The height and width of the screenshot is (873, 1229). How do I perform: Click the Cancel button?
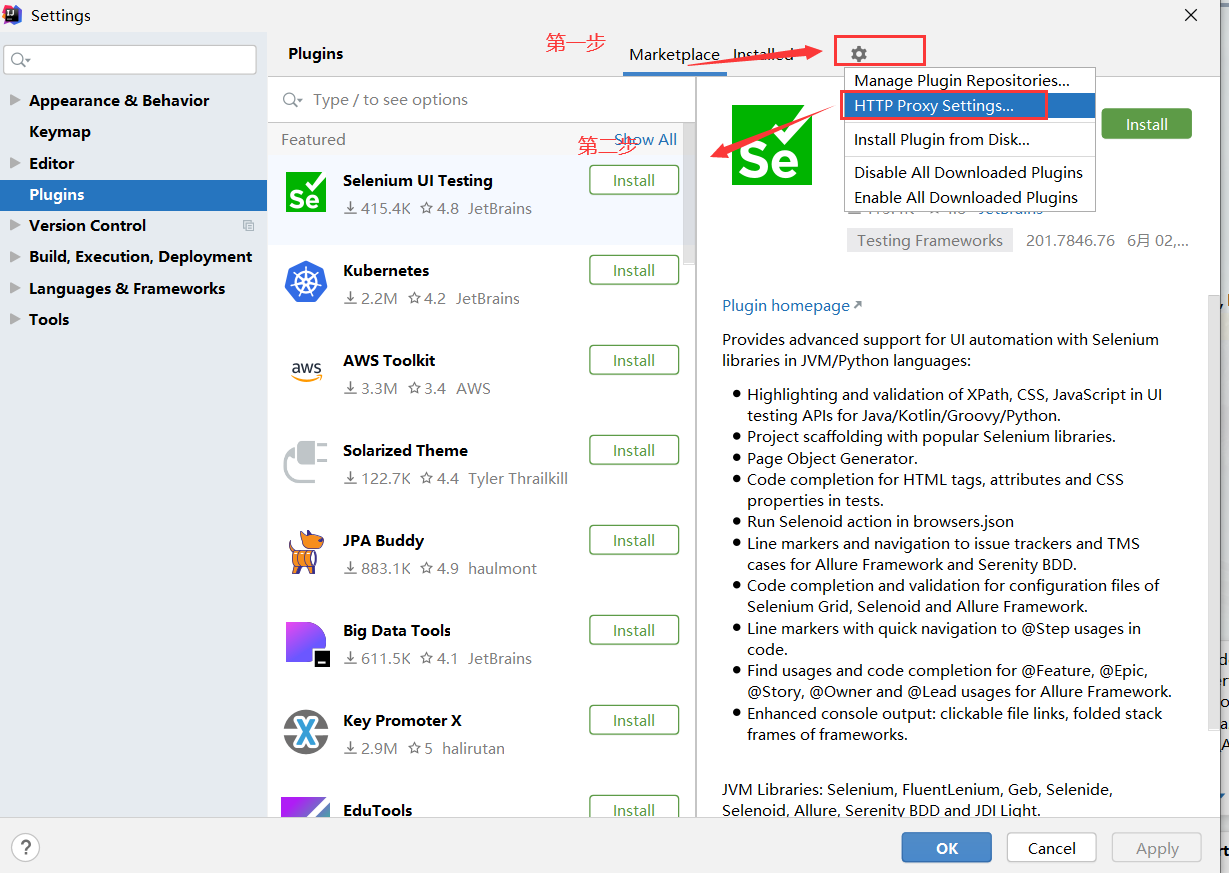pyautogui.click(x=1052, y=848)
